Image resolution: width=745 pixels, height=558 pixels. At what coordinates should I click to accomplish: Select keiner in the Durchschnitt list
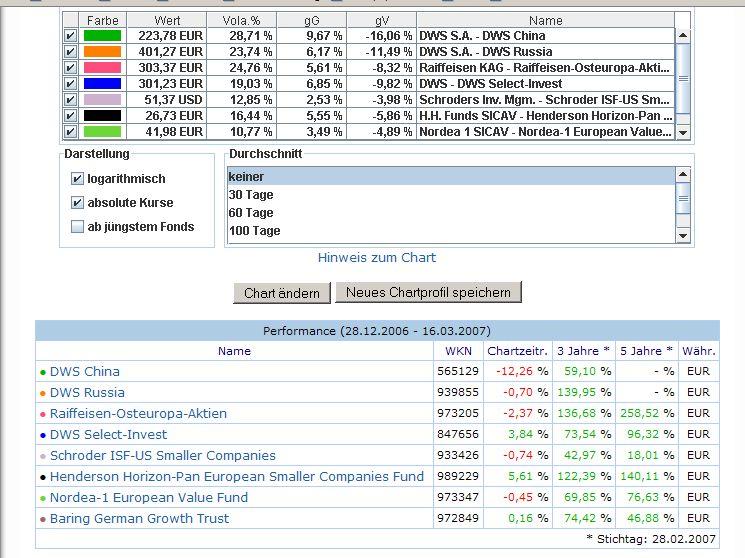click(451, 176)
